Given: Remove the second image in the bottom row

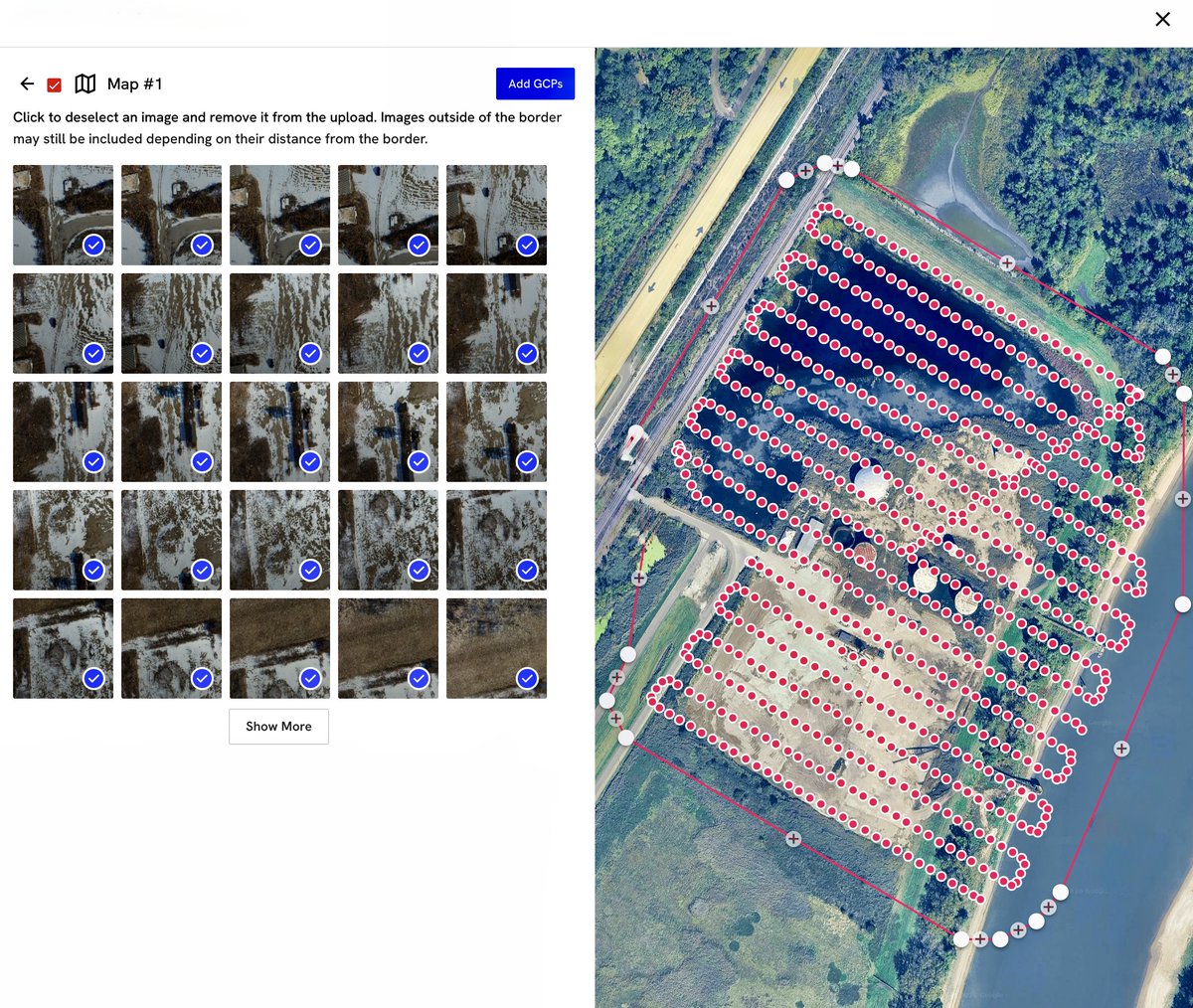Looking at the screenshot, I should click(x=171, y=648).
